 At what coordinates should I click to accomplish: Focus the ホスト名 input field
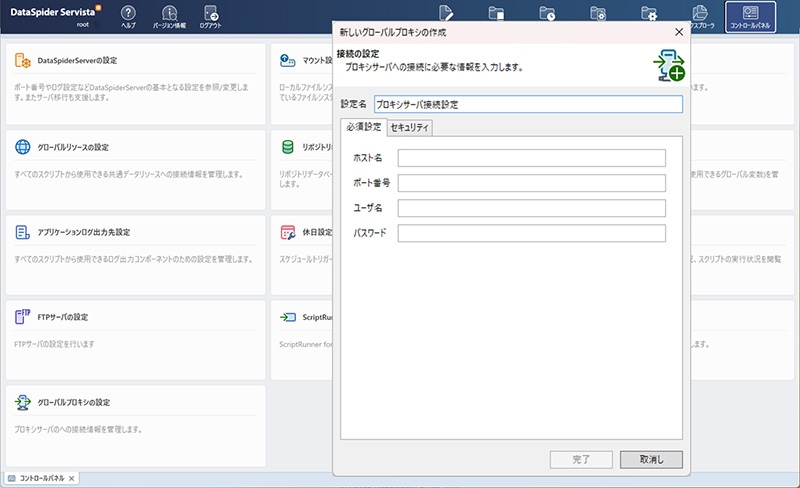click(x=532, y=158)
